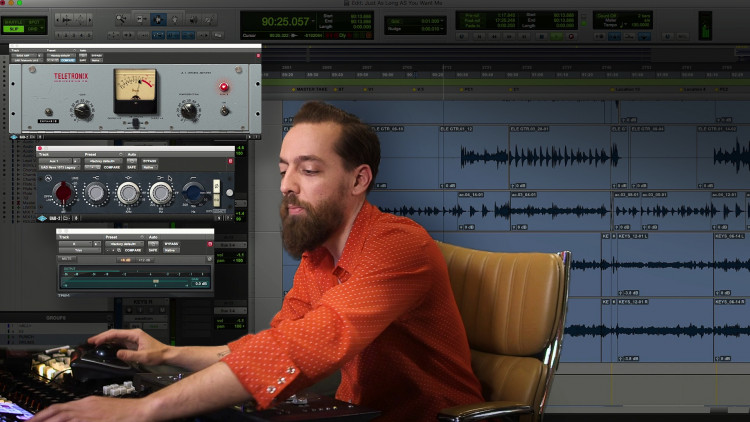The width and height of the screenshot is (750, 422).
Task: Select zoom preset 5
Action: click(89, 35)
